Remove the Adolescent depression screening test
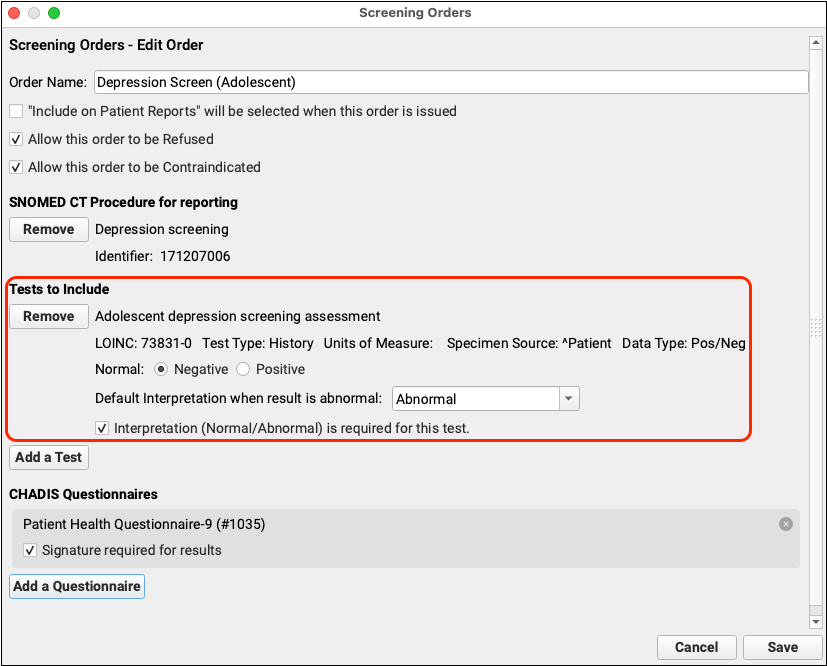Image resolution: width=827 pixels, height=666 pixels. (x=49, y=317)
